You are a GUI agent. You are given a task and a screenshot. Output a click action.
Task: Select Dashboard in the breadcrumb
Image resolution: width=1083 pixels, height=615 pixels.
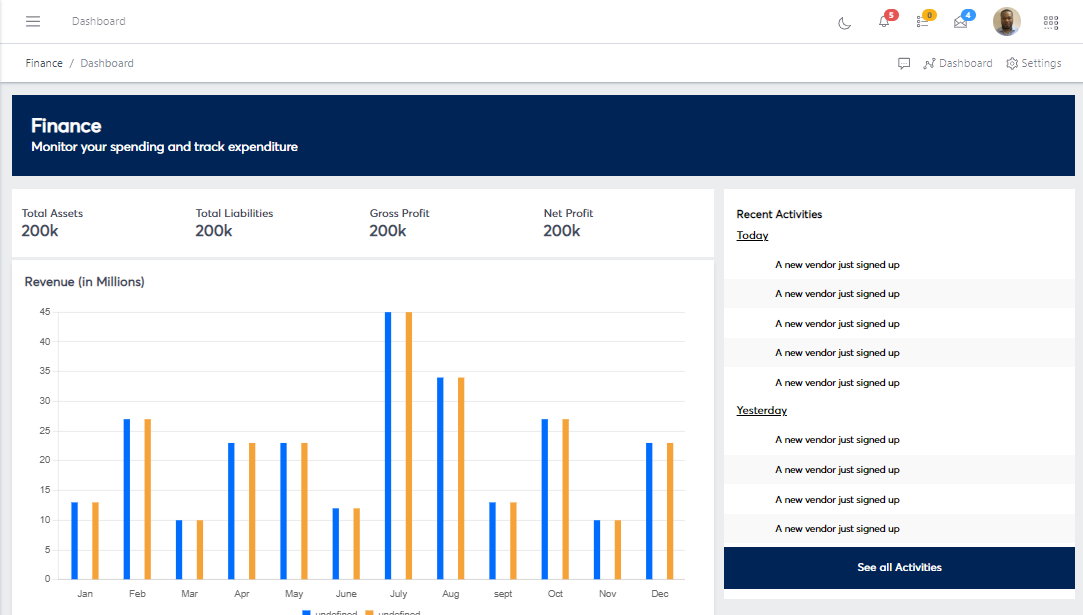pos(107,63)
